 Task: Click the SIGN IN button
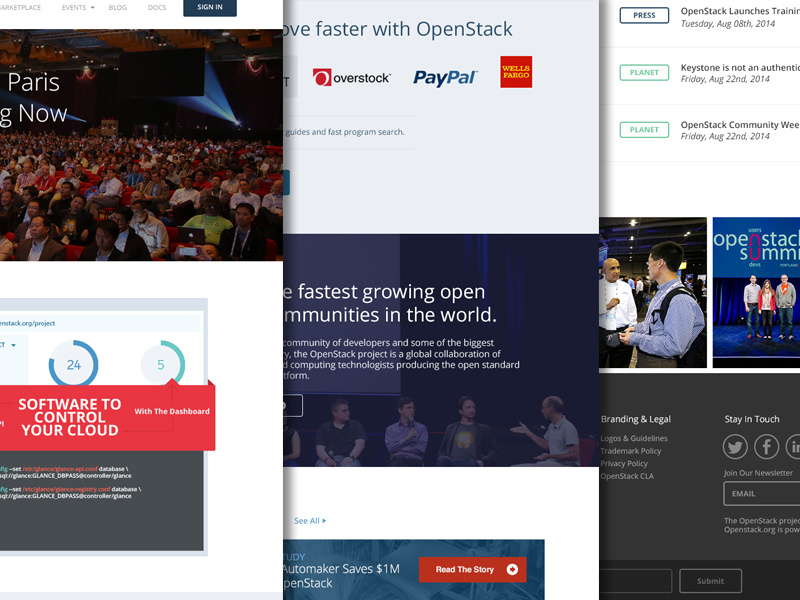210,7
